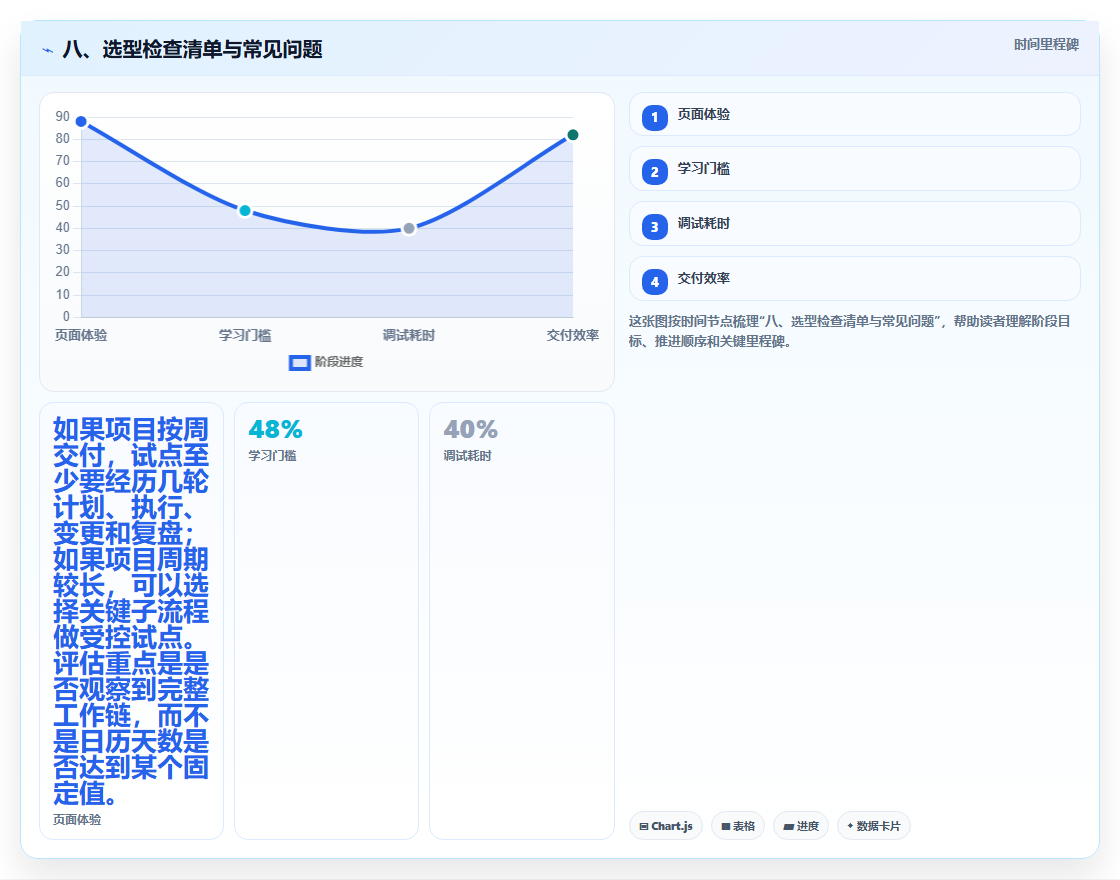Click the large blue paragraph starting 如果项目按周交付
The height and width of the screenshot is (880, 1120).
pyautogui.click(x=131, y=611)
